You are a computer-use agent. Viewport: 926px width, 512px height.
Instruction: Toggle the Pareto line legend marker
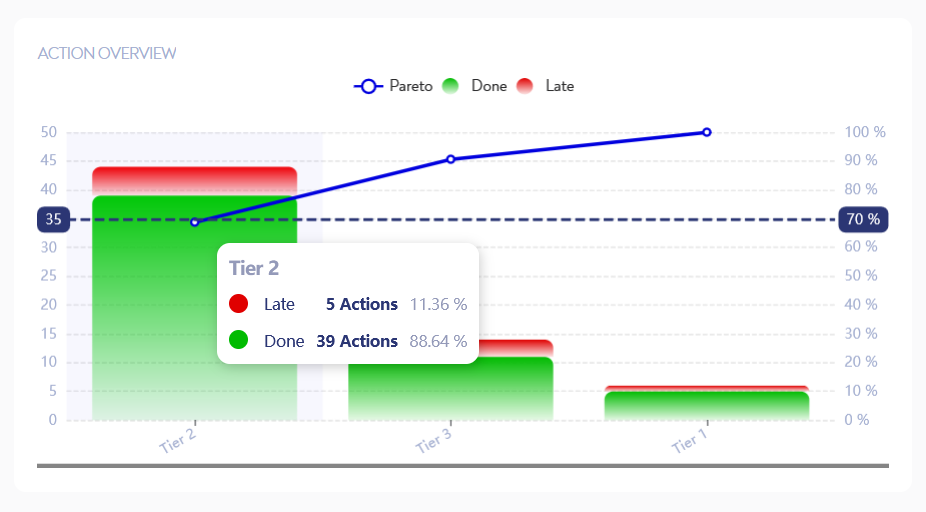[x=368, y=86]
